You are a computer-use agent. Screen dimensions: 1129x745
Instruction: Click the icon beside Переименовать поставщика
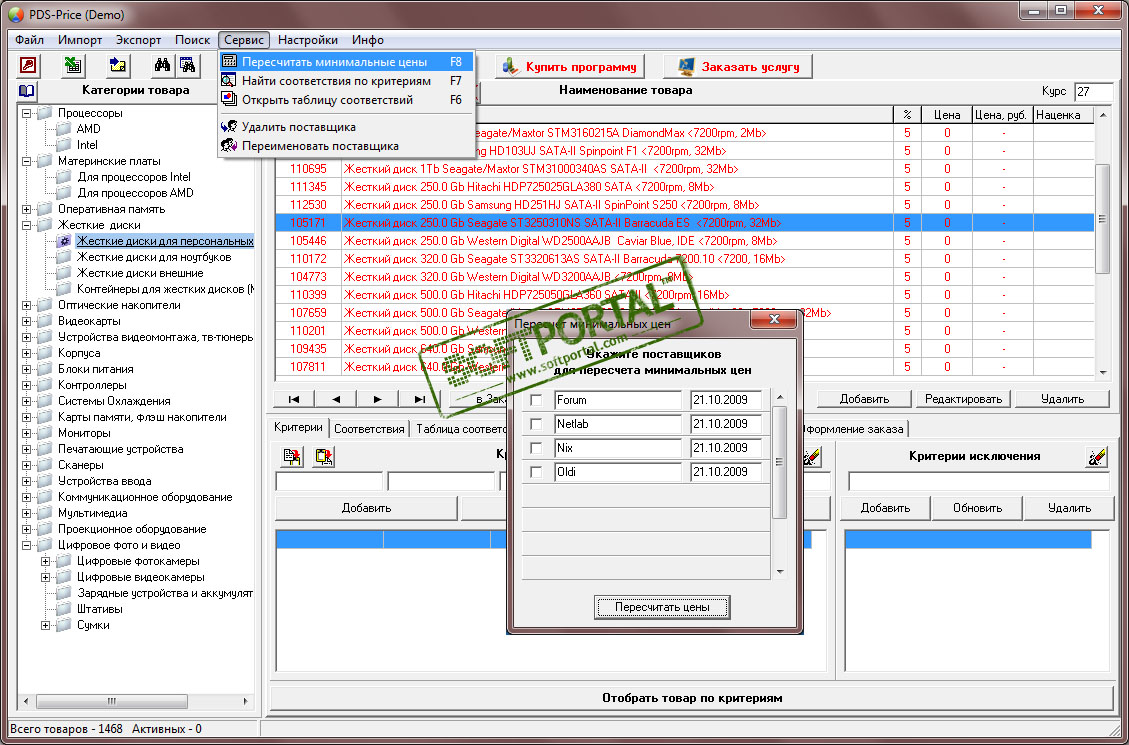click(229, 145)
